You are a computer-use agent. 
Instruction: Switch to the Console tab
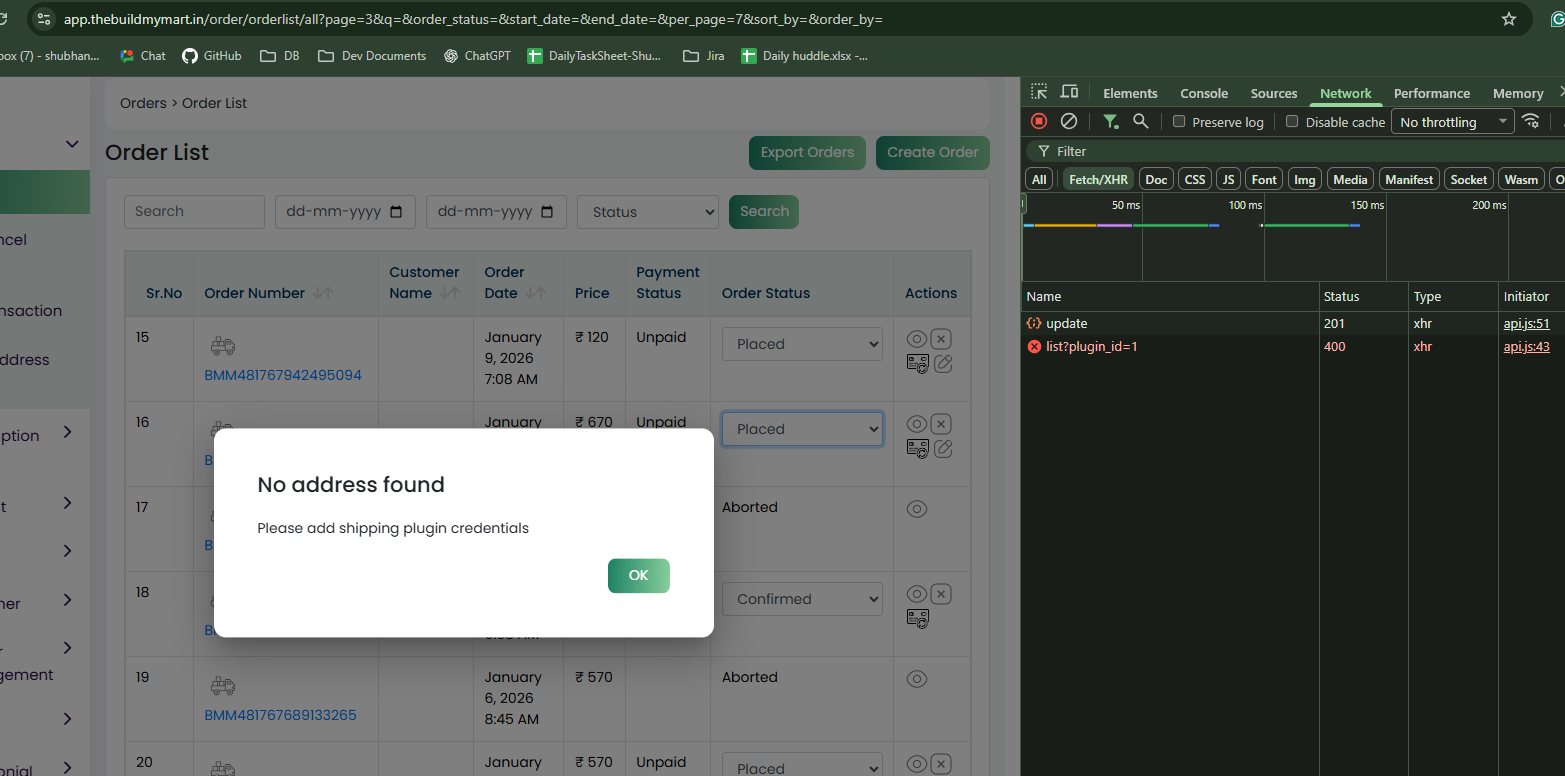(1204, 93)
